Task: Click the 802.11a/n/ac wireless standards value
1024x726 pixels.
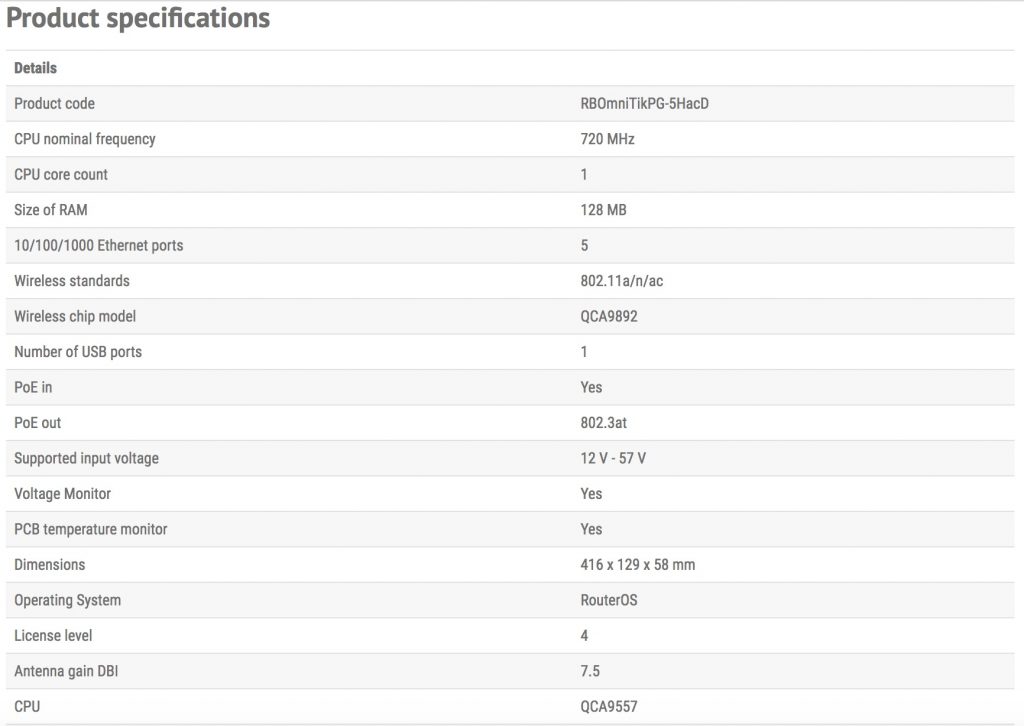Action: [621, 281]
